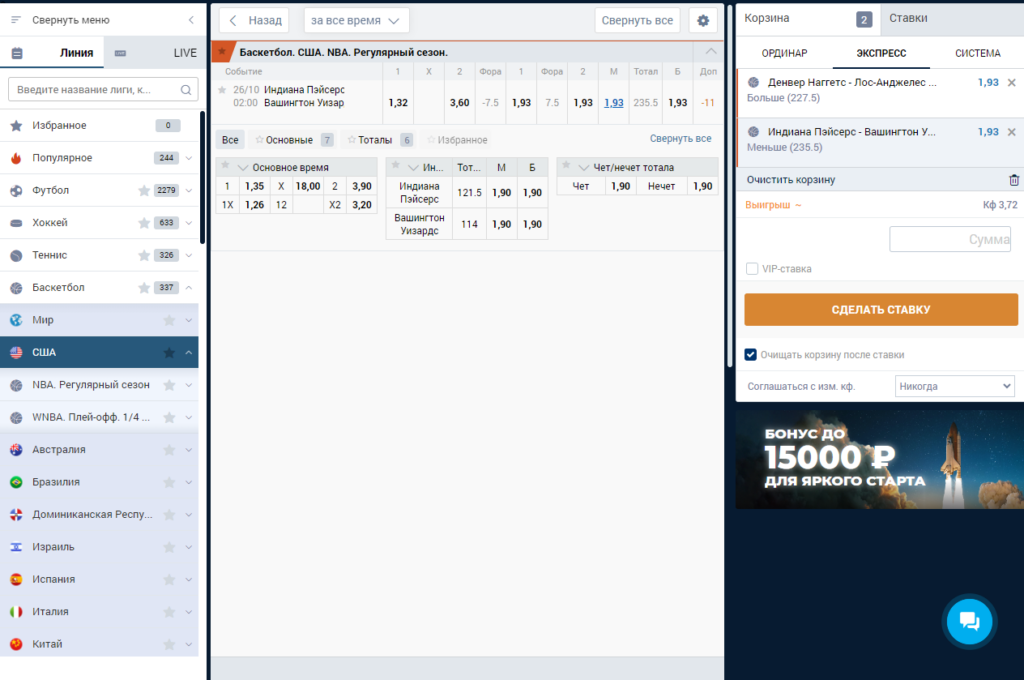Click star in Основное время market header
The height and width of the screenshot is (680, 1024).
click(225, 165)
